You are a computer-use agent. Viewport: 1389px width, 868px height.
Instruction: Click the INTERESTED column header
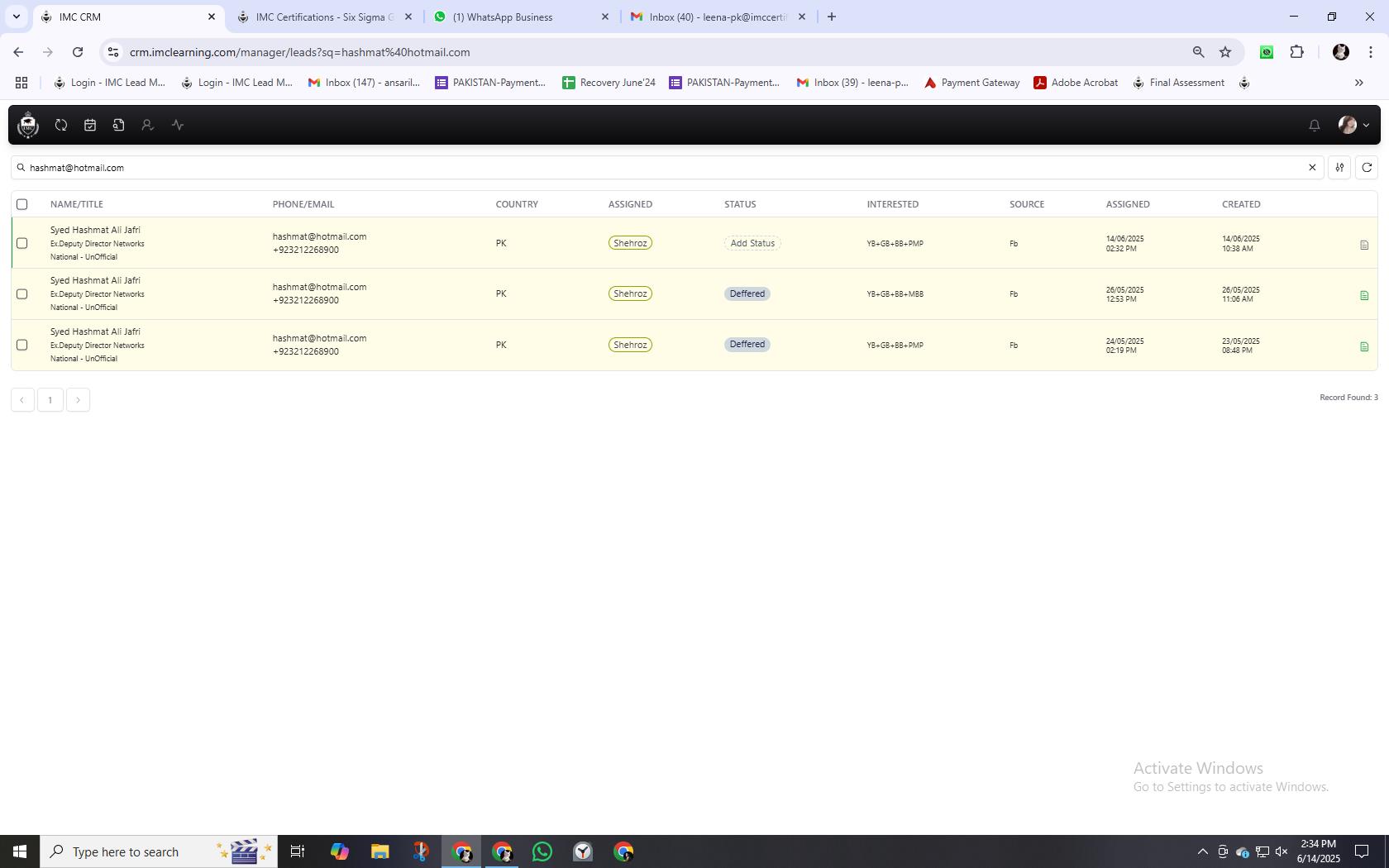pos(892,204)
